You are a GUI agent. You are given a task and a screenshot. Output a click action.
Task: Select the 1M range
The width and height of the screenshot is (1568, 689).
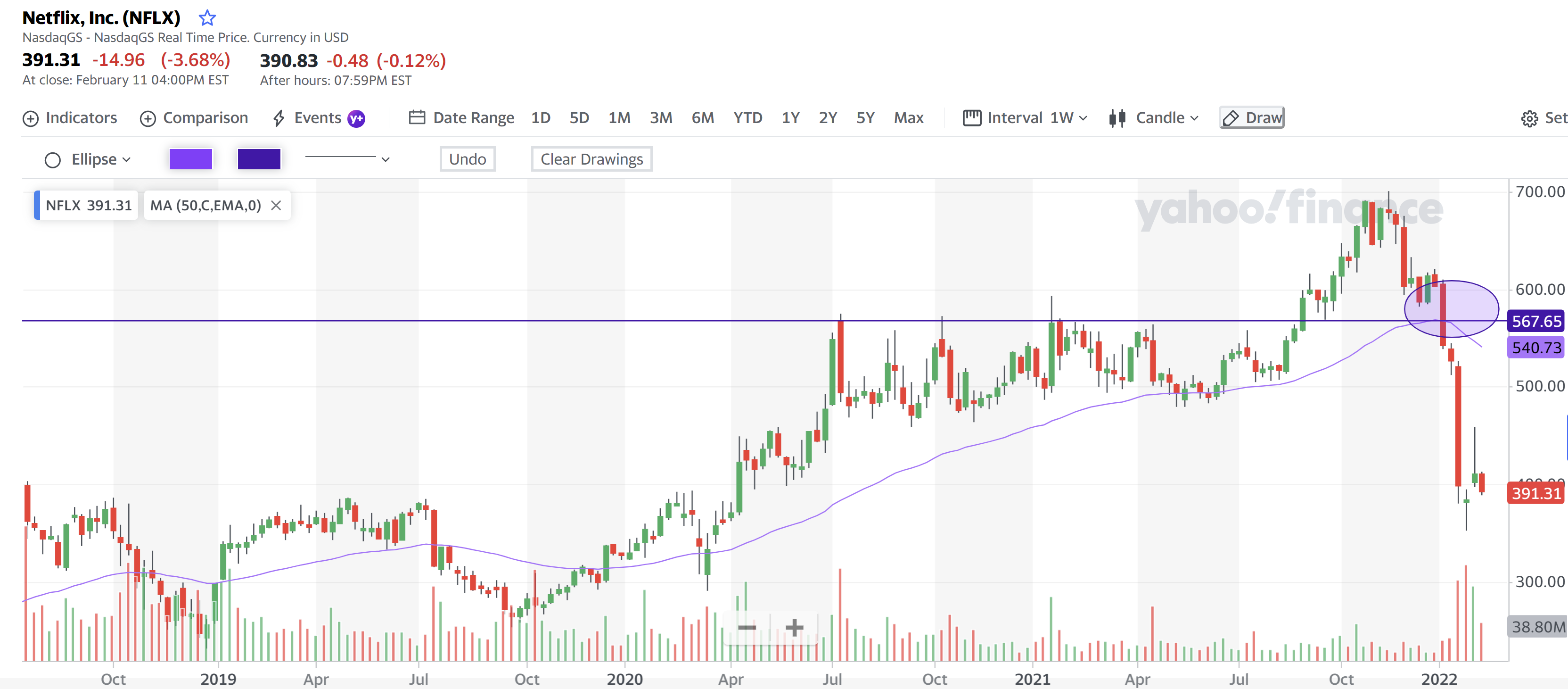(x=619, y=117)
